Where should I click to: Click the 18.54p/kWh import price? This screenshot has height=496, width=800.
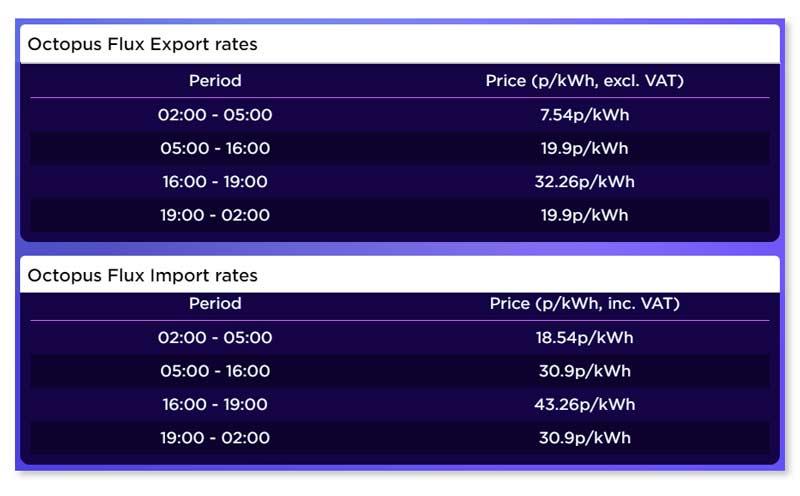coord(584,338)
